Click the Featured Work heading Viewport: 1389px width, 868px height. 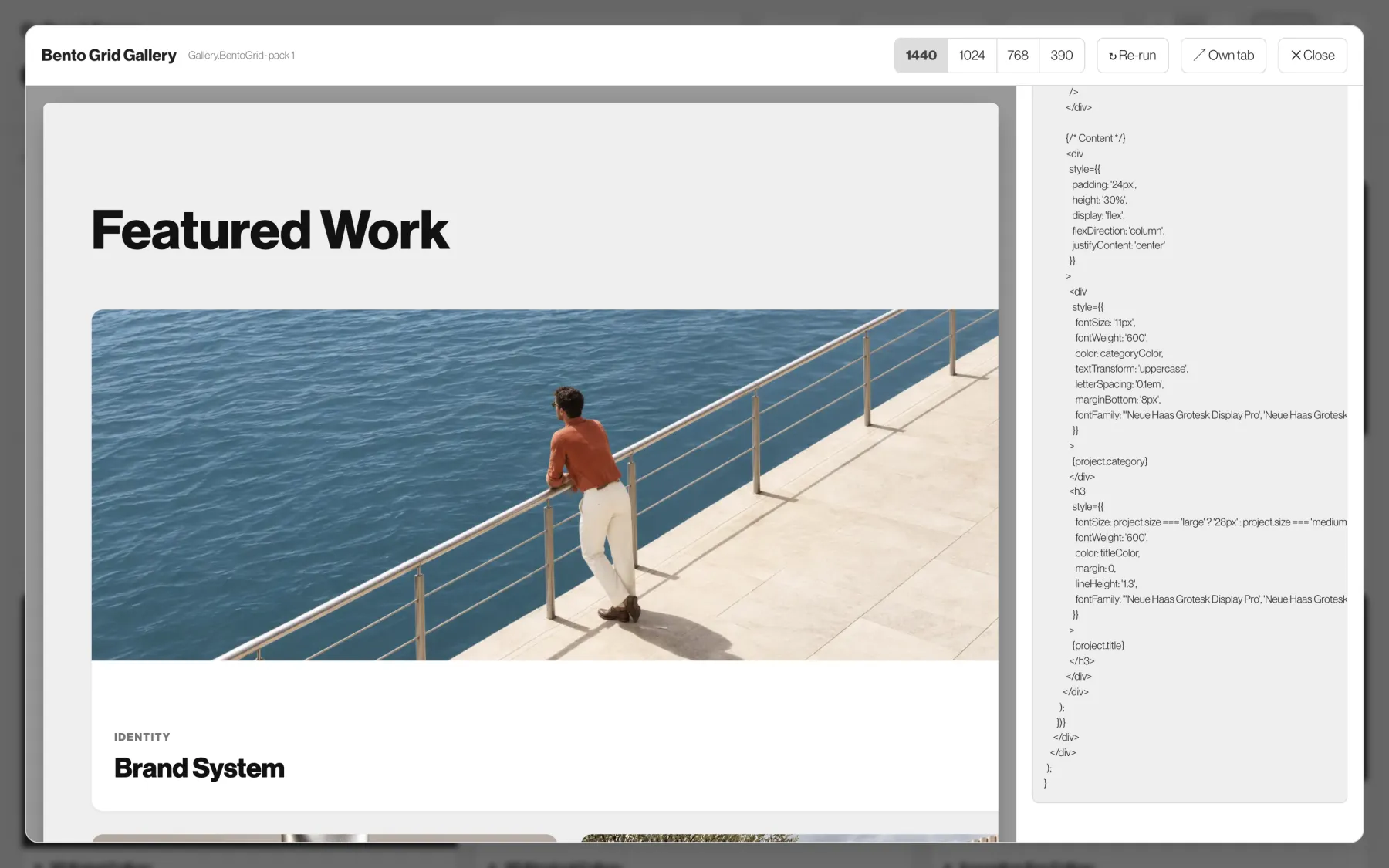[270, 230]
